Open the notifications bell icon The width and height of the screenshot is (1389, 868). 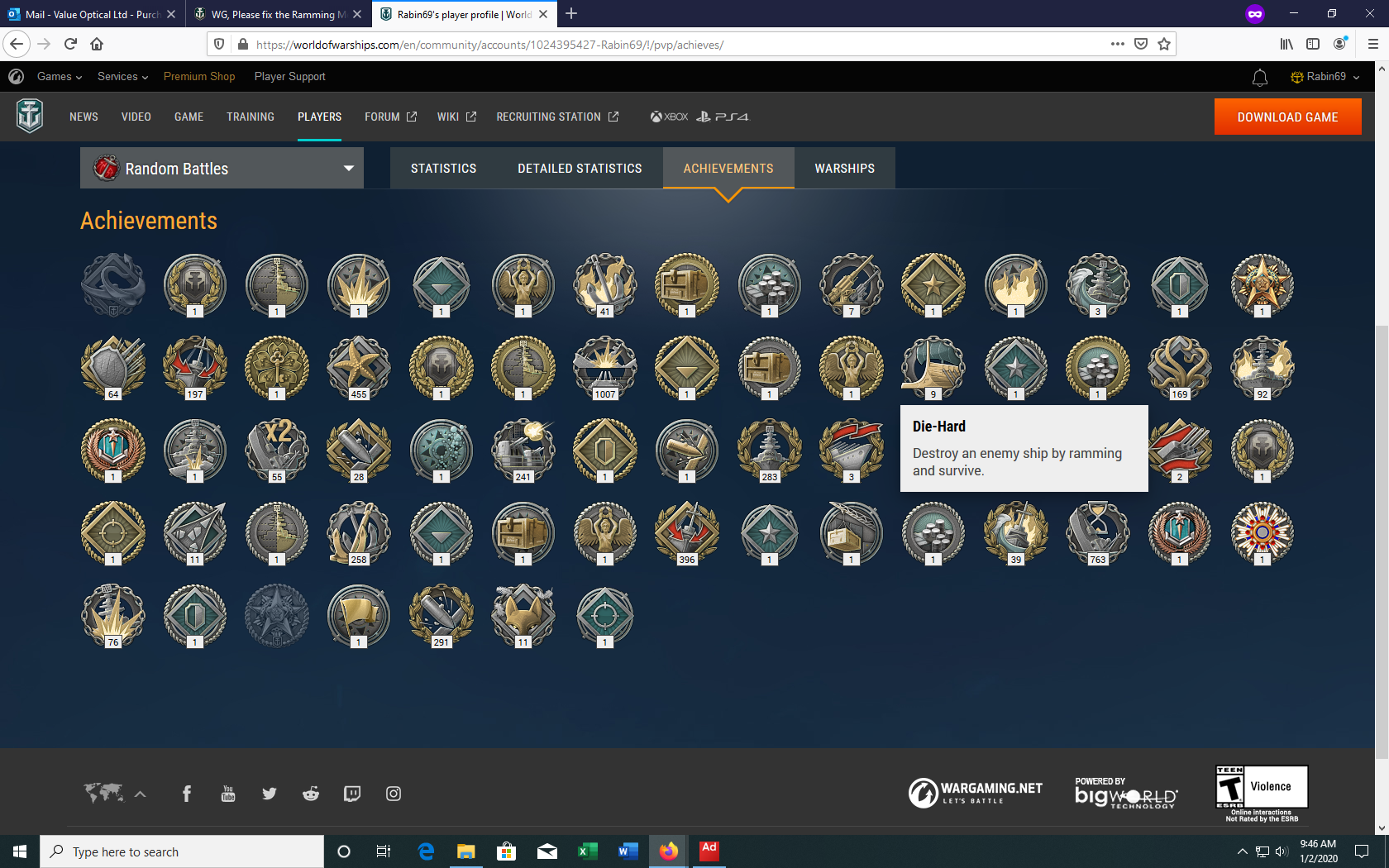(x=1259, y=77)
